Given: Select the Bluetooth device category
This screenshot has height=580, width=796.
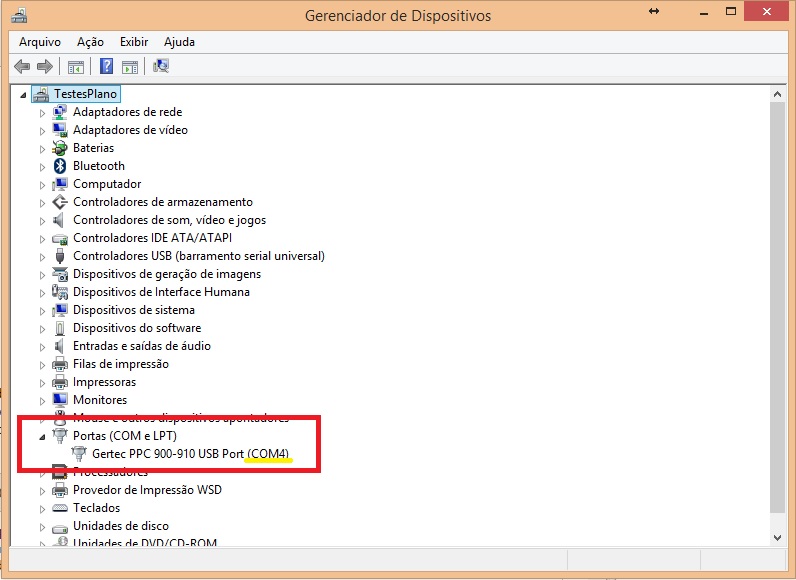Looking at the screenshot, I should (98, 166).
